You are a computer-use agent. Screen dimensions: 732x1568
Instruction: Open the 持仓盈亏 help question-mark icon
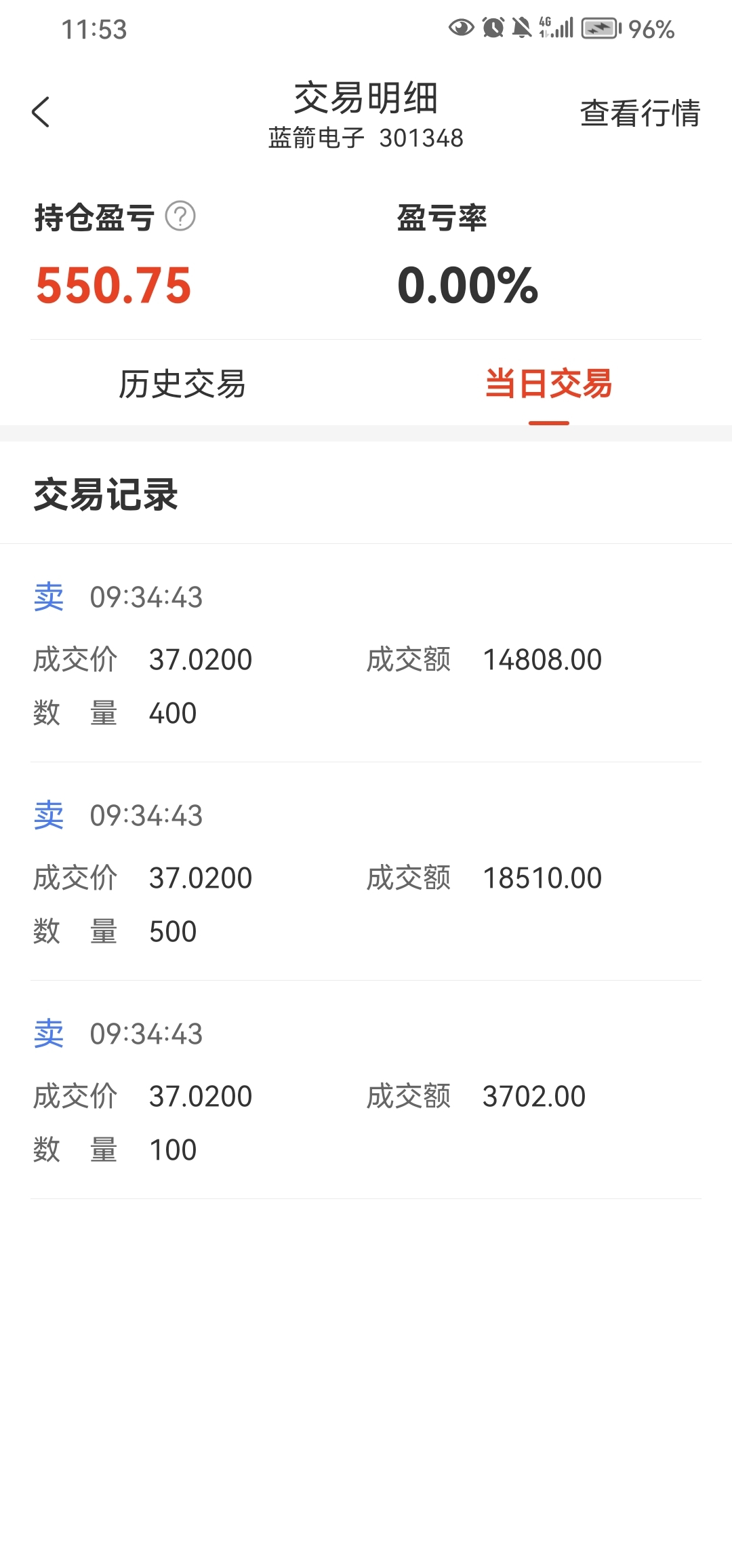180,216
